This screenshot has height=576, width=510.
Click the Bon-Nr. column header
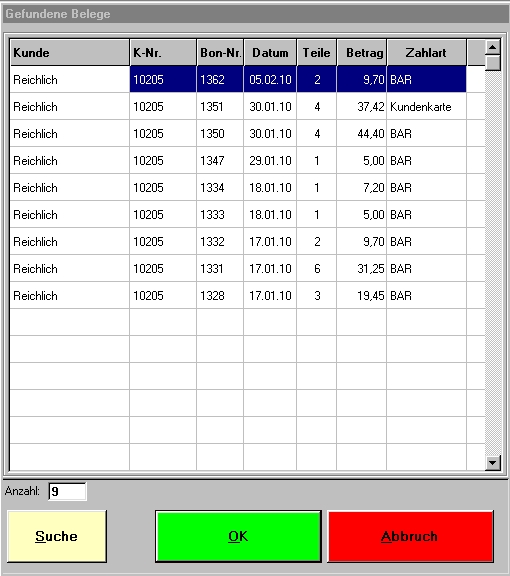220,53
